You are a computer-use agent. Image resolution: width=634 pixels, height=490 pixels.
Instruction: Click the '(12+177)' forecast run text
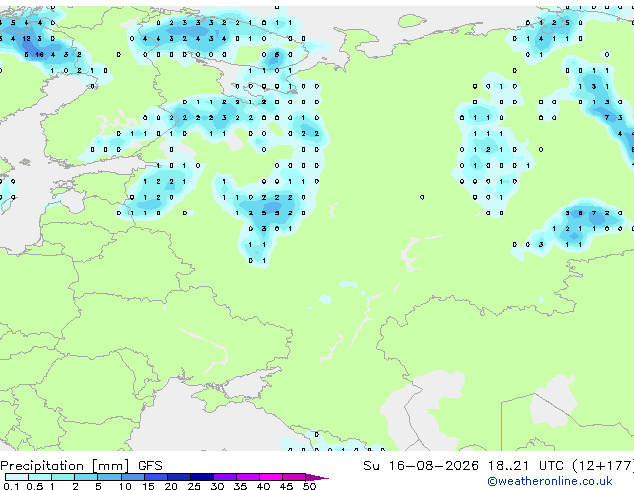point(603,466)
